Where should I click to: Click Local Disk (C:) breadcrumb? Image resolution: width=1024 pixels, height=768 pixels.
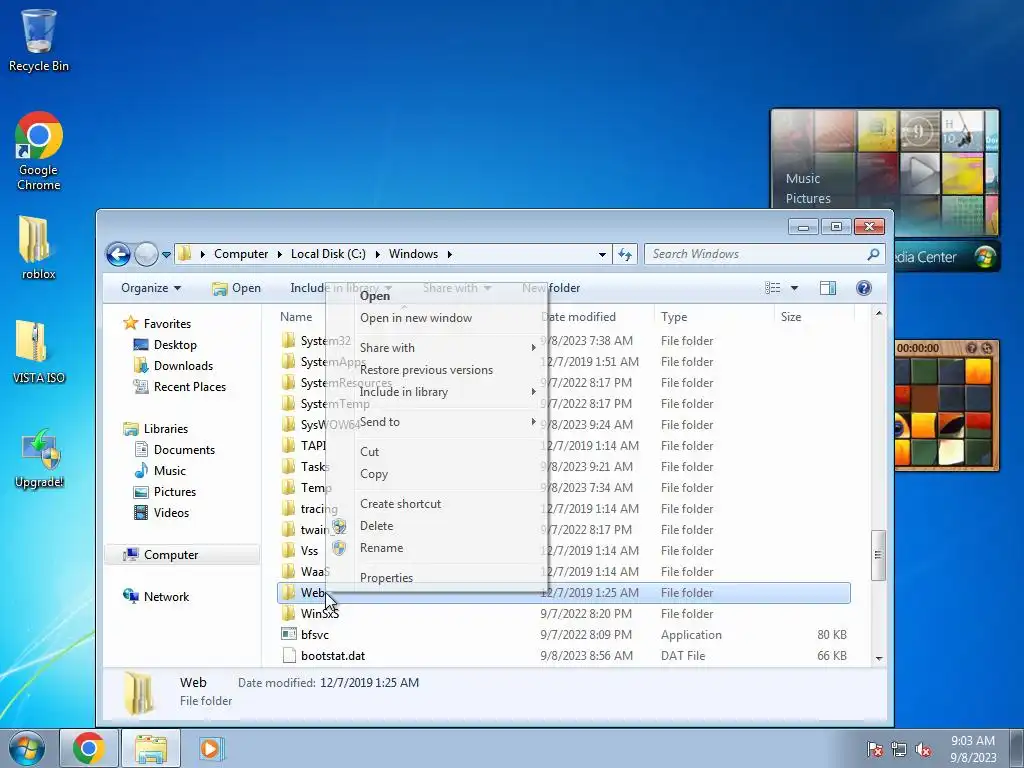tap(328, 254)
